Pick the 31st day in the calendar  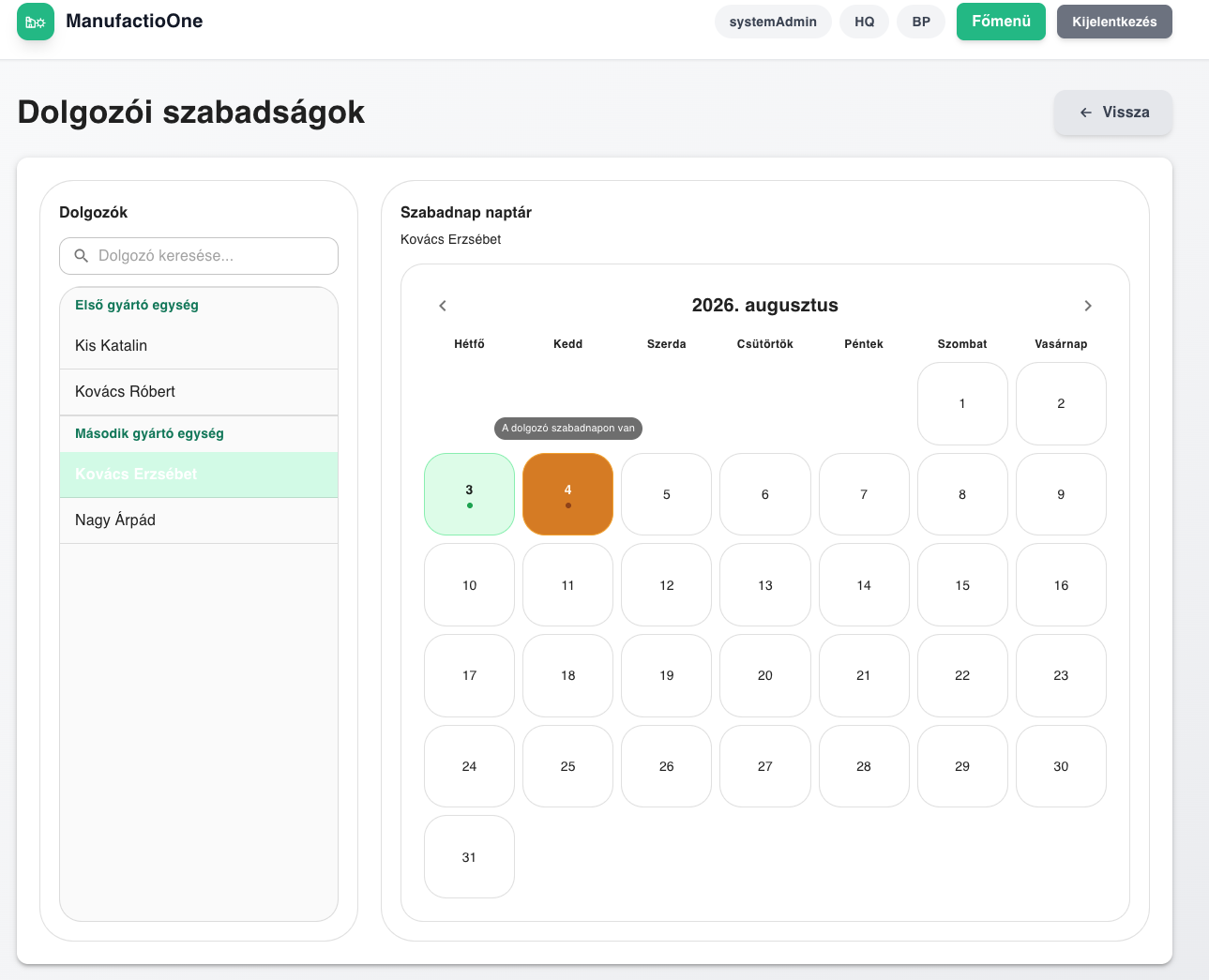coord(469,857)
